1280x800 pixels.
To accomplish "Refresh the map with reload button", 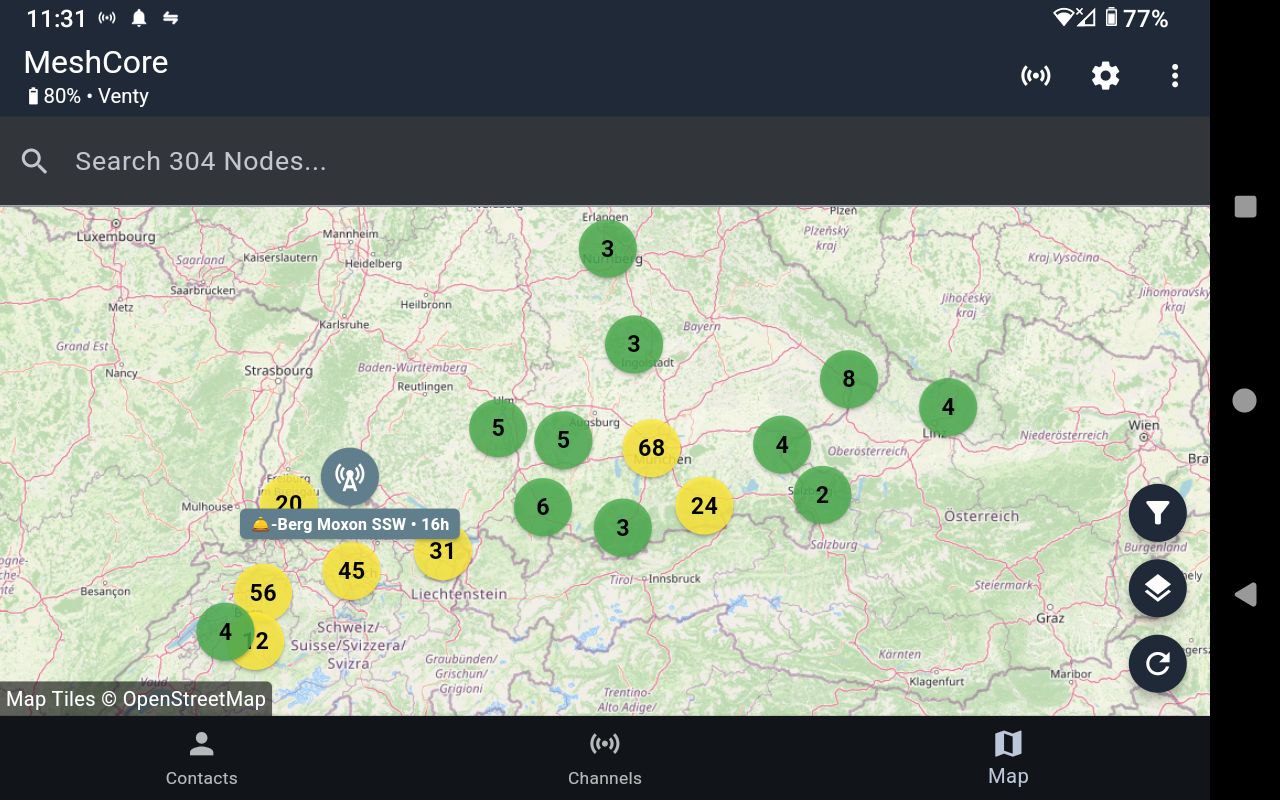I will click(1157, 664).
